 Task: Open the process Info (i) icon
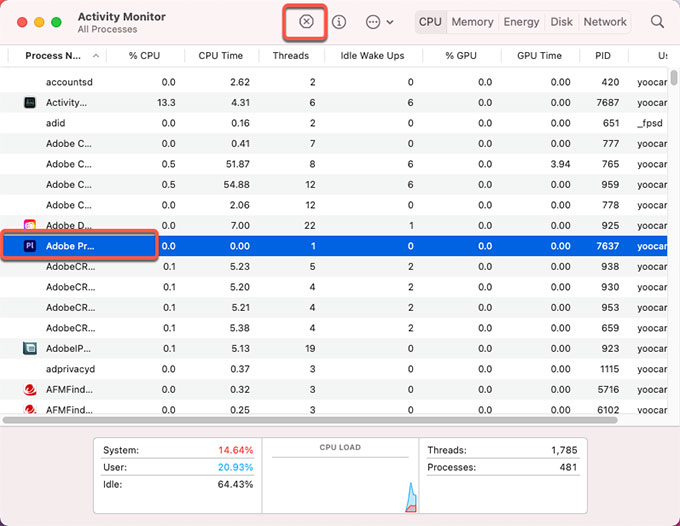point(339,21)
